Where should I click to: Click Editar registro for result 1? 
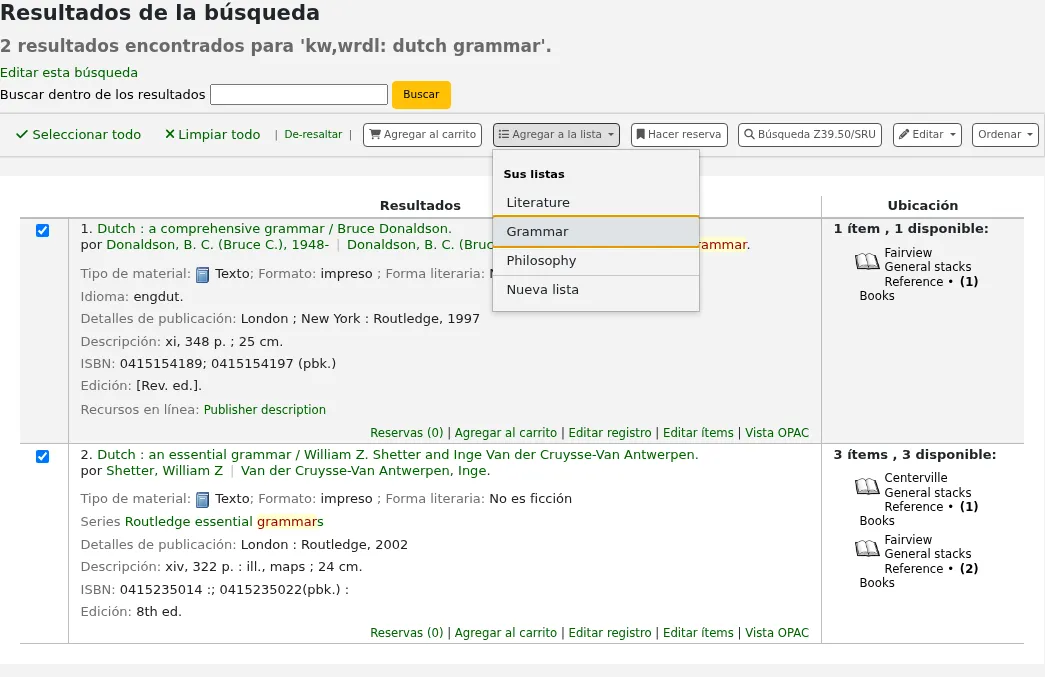[610, 433]
